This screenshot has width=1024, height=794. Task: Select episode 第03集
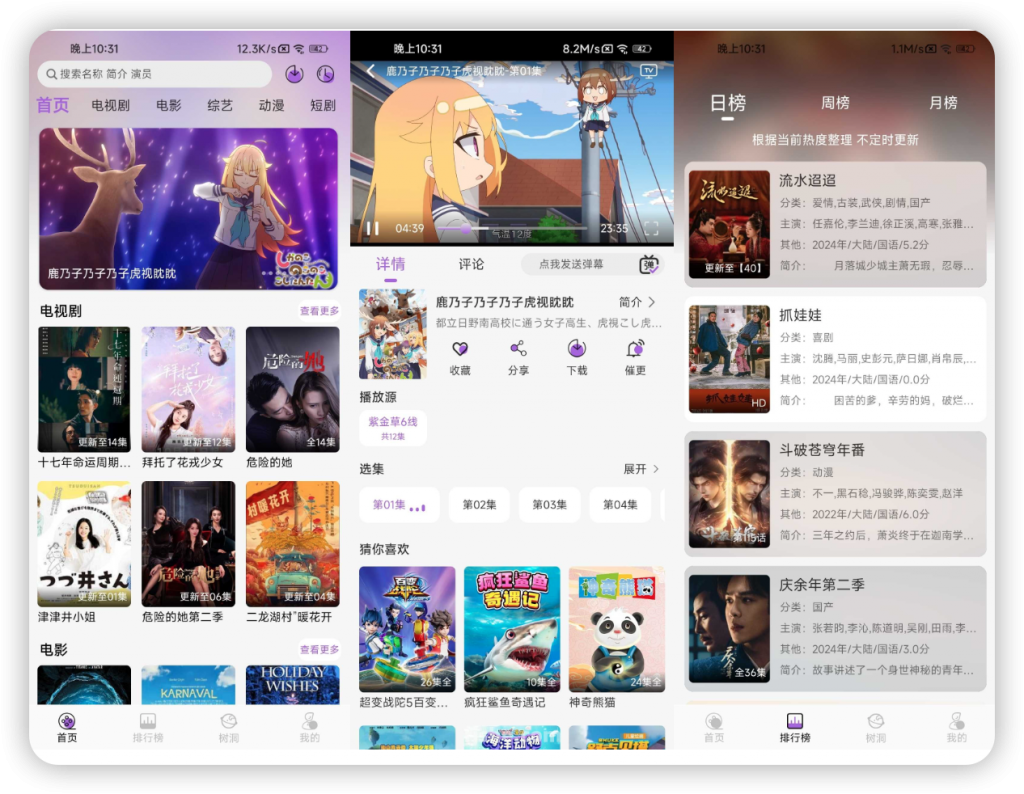pyautogui.click(x=549, y=505)
